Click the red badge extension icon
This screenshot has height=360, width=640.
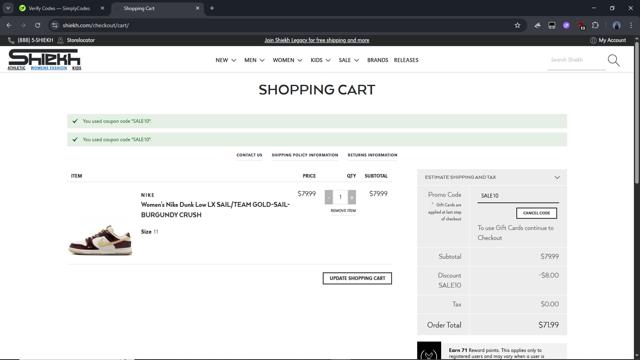point(581,26)
